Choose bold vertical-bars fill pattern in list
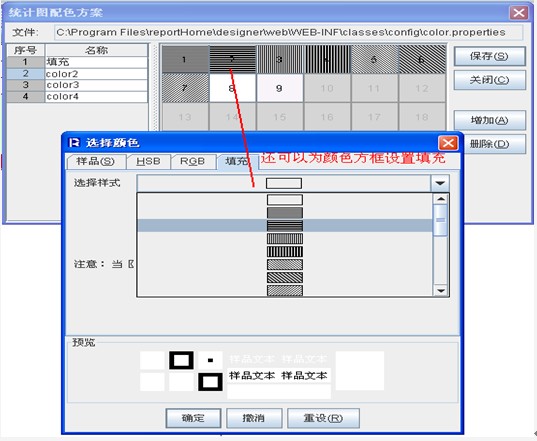The width and height of the screenshot is (537, 441). point(285,252)
